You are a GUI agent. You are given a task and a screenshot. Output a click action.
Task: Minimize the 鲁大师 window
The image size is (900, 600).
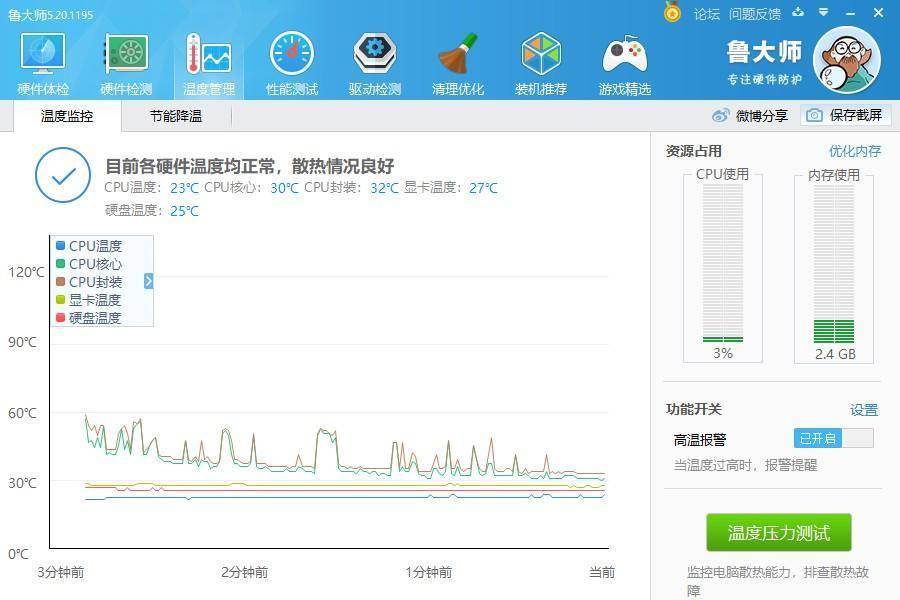851,13
